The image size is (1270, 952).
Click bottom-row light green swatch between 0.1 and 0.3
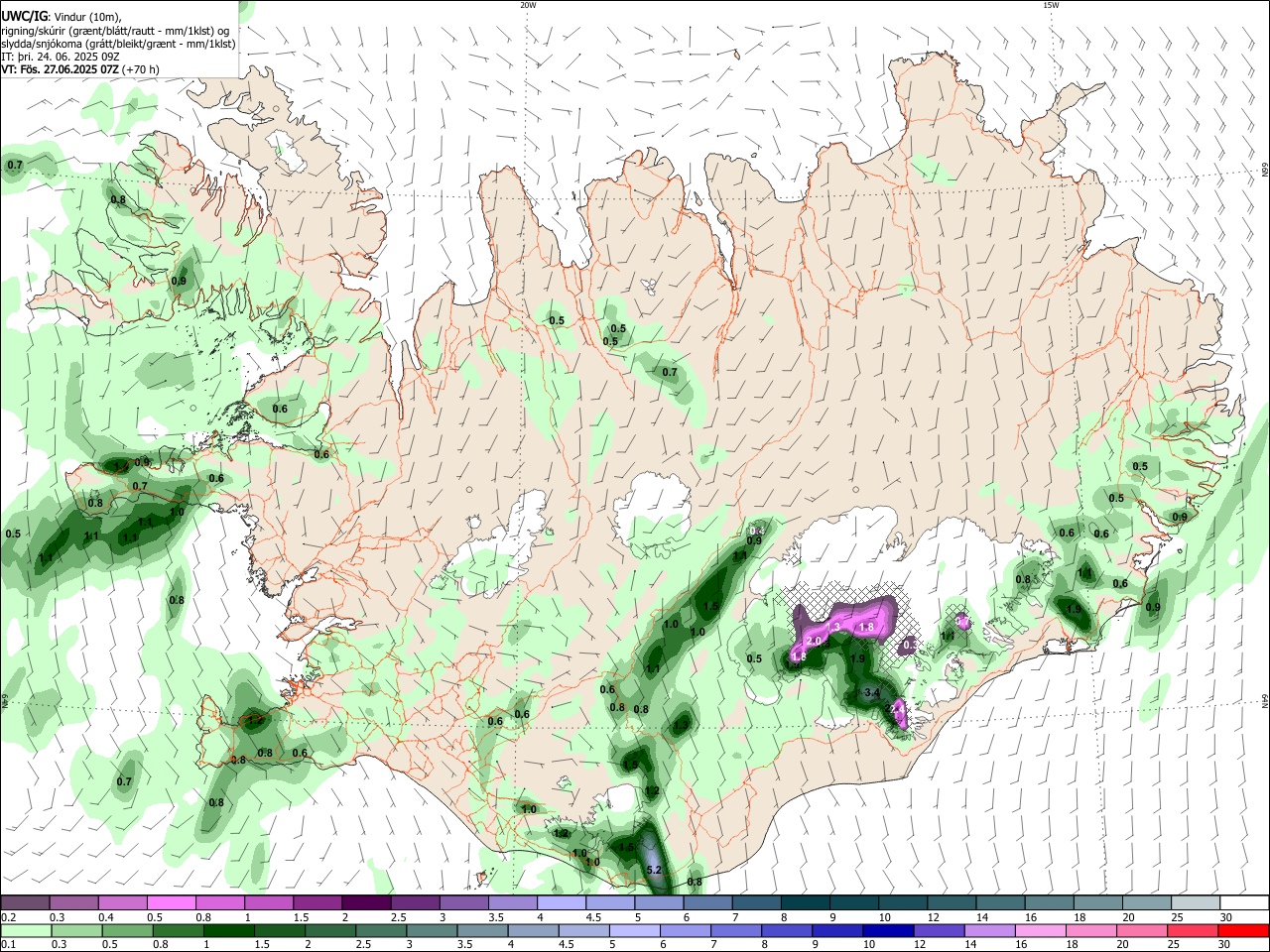pyautogui.click(x=26, y=930)
